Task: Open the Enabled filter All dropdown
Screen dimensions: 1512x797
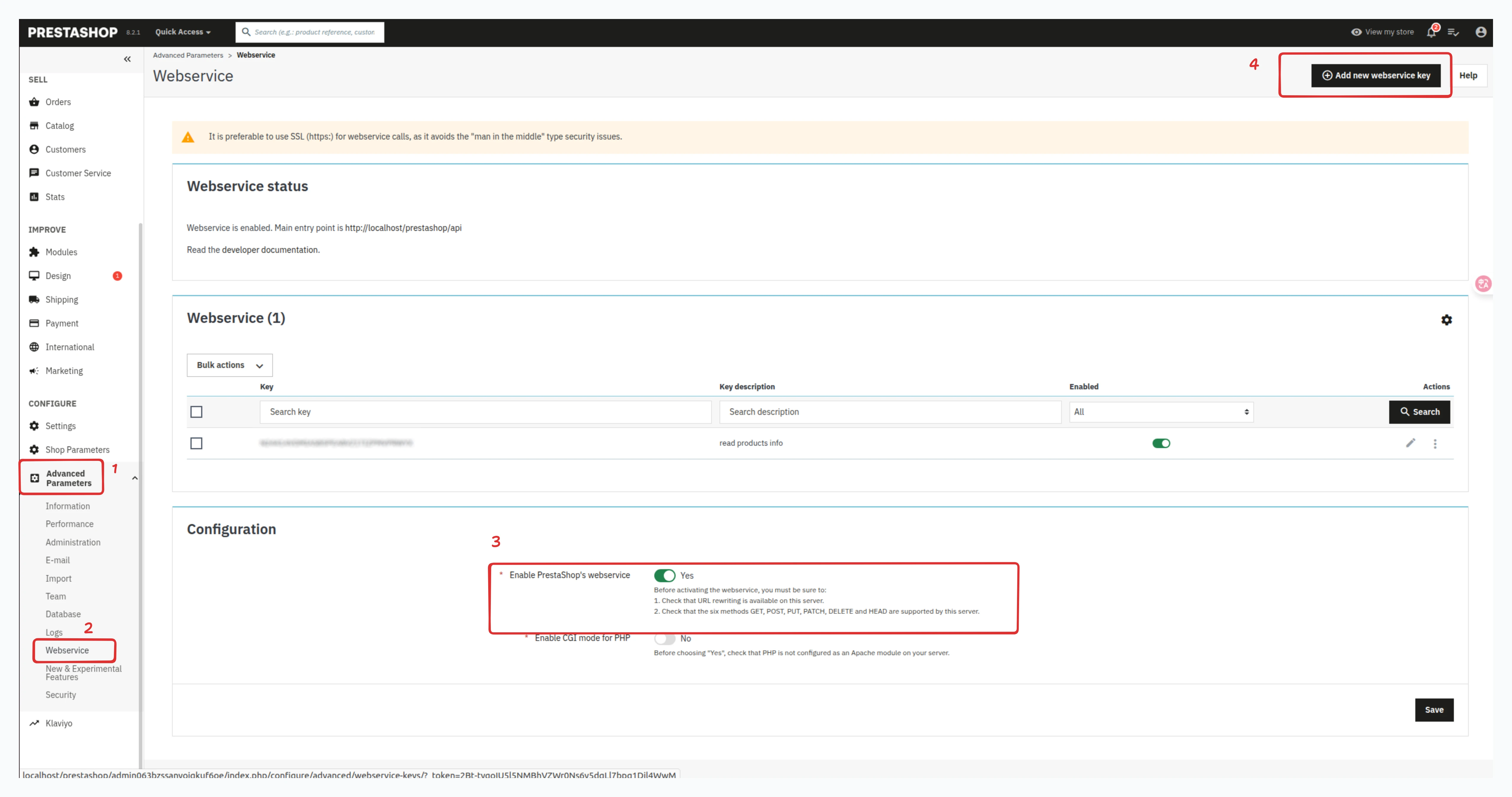Action: [1161, 412]
